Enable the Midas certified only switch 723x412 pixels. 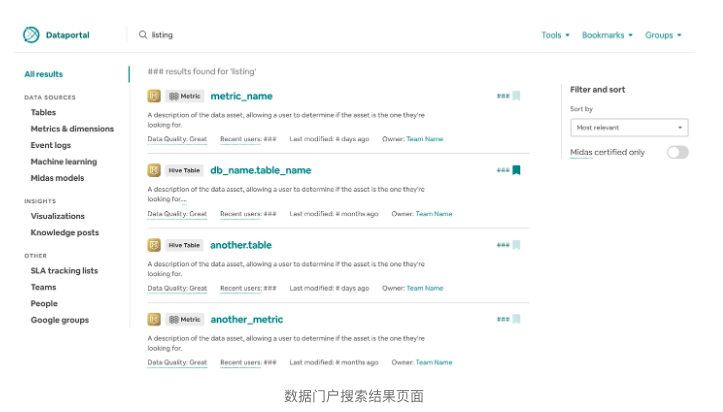tap(677, 152)
